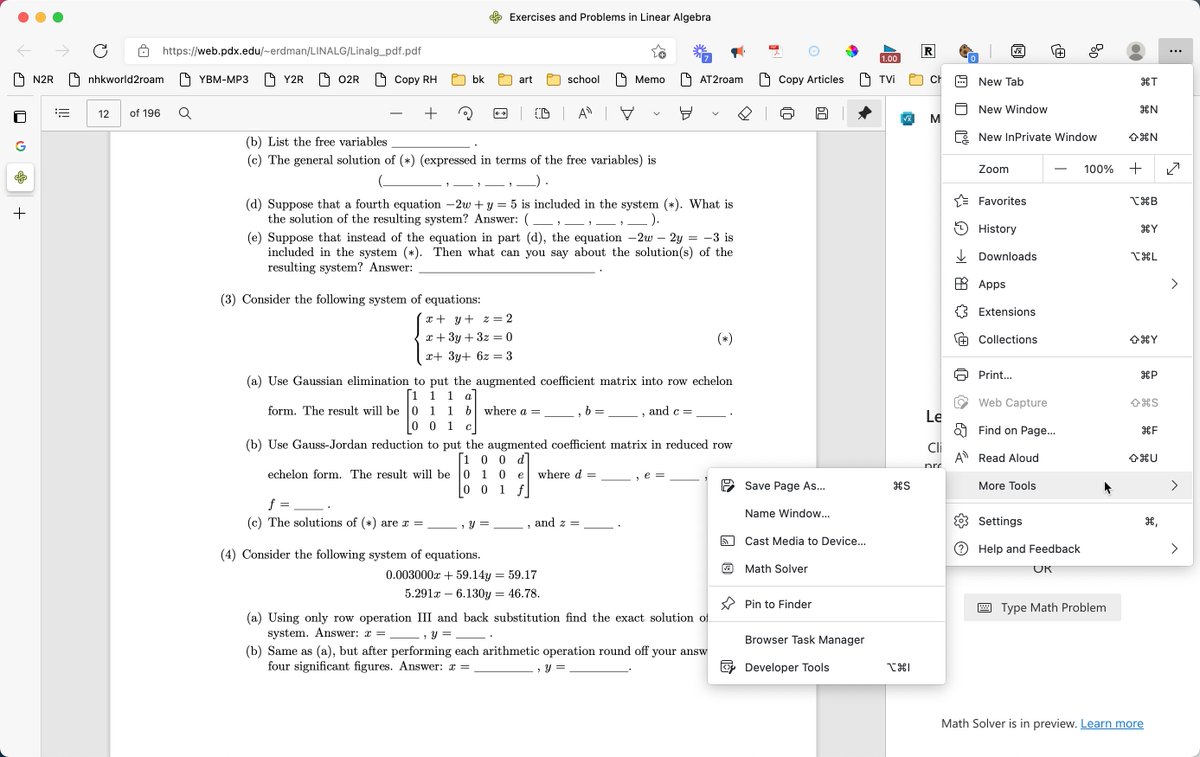
Task: Click the Google tab in sidebar
Action: [20, 147]
